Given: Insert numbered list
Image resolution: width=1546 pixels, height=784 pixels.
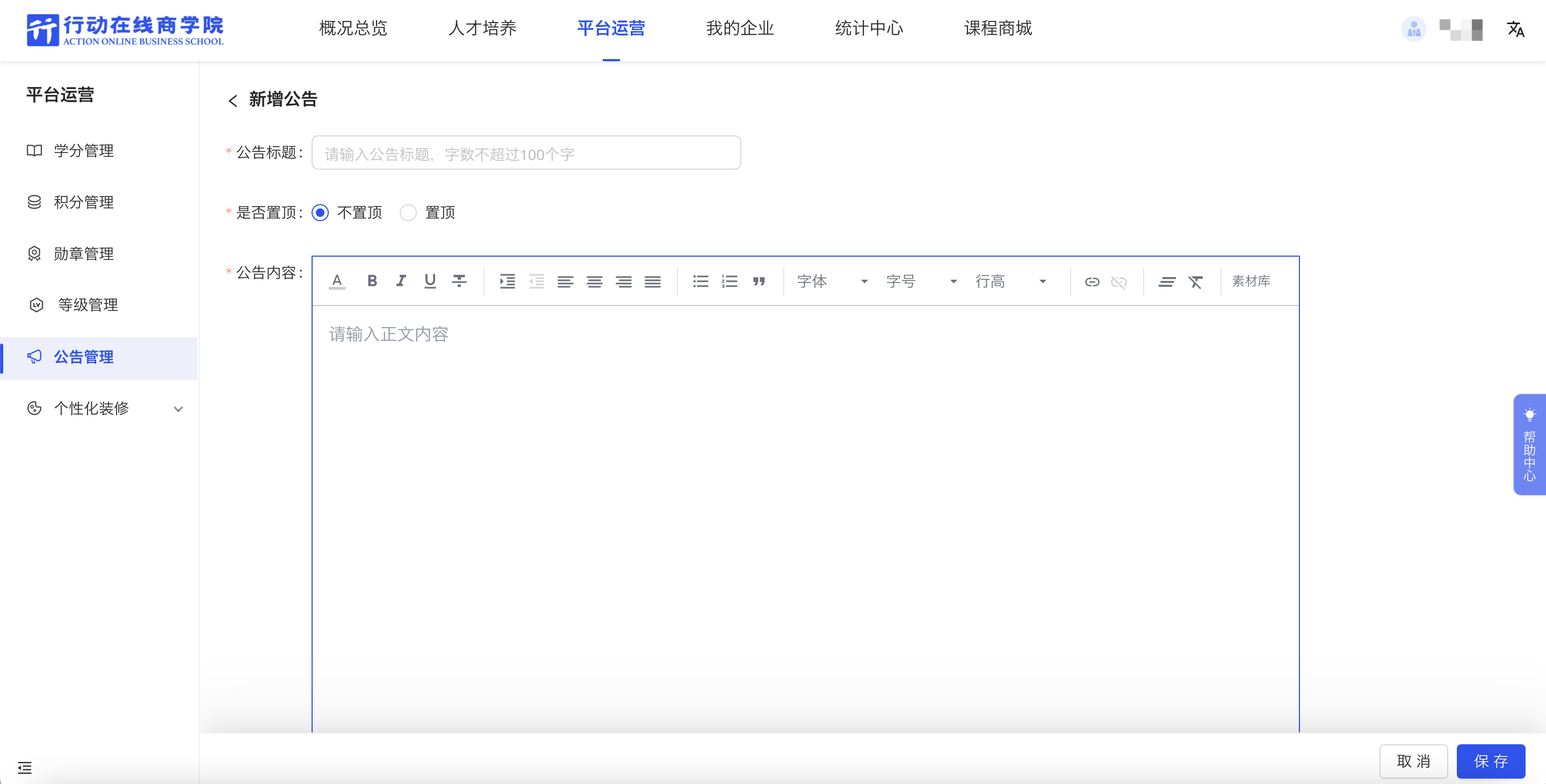Looking at the screenshot, I should 730,281.
